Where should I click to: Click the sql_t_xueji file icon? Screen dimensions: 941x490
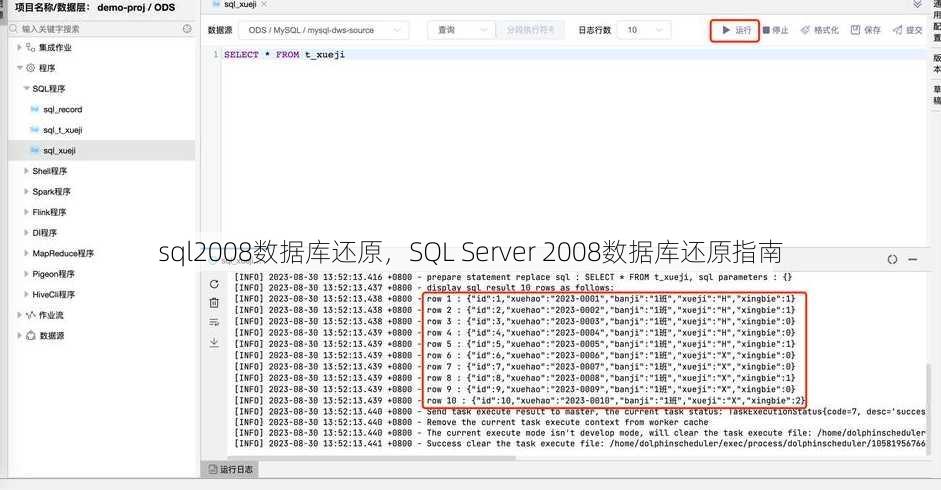point(35,130)
